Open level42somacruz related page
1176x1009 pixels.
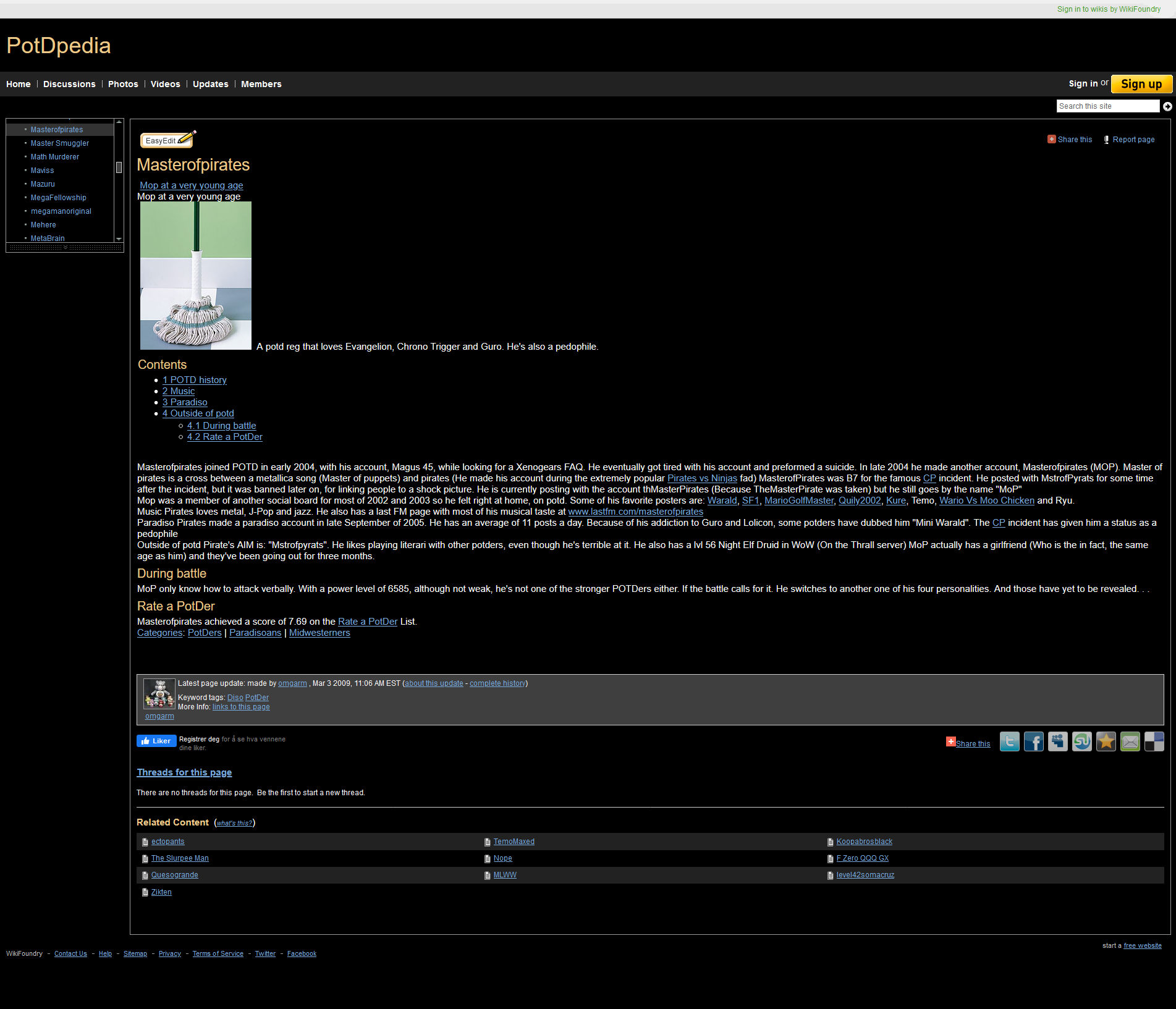tap(865, 875)
